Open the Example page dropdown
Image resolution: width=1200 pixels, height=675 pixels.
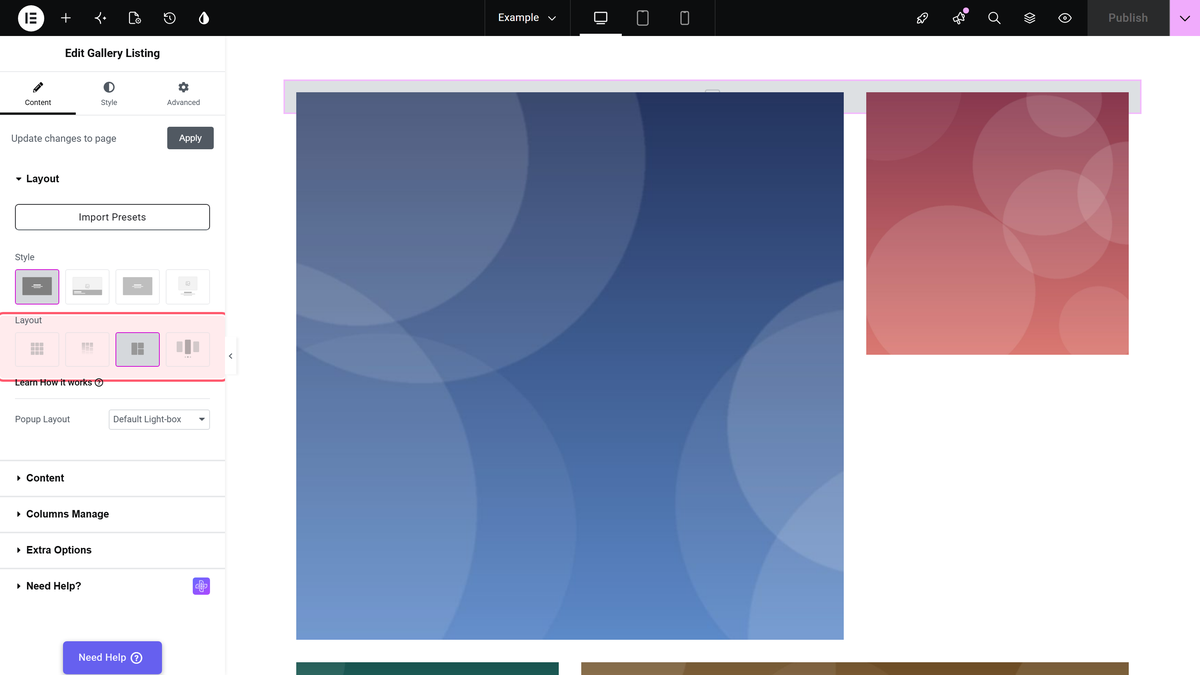pyautogui.click(x=527, y=18)
